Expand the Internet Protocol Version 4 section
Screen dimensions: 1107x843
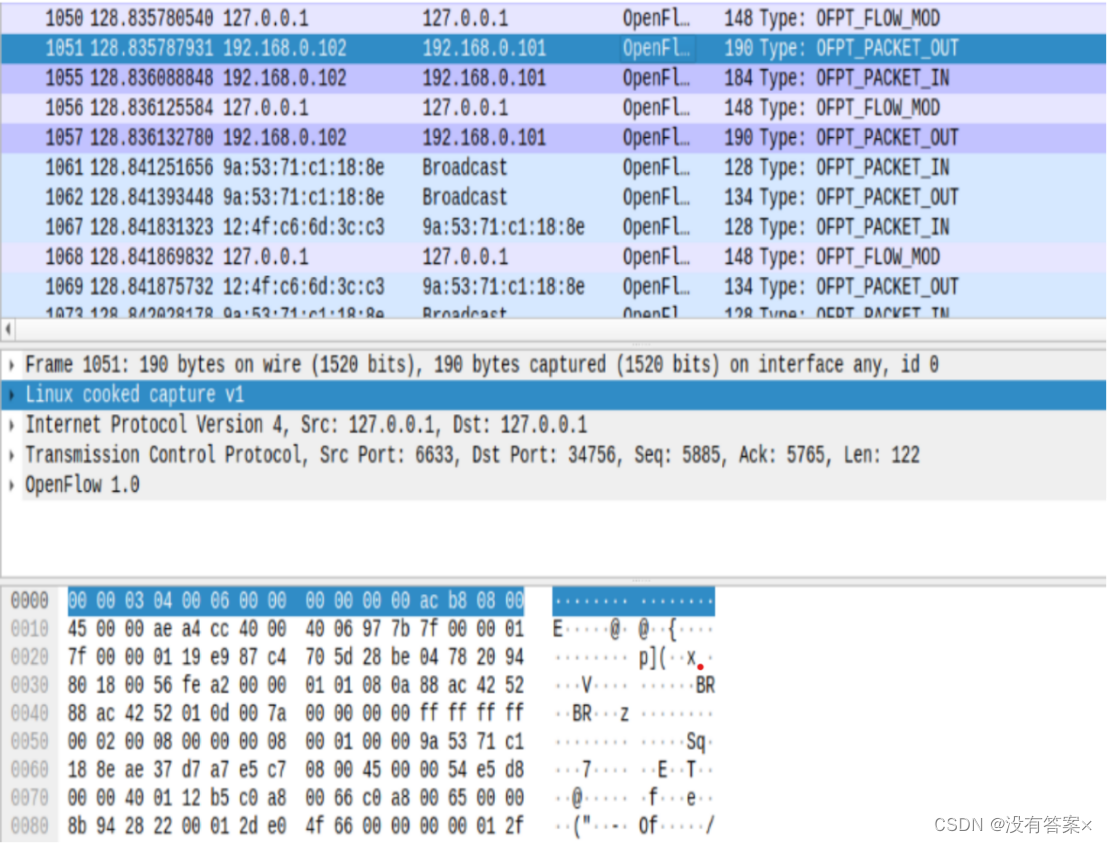tap(10, 424)
